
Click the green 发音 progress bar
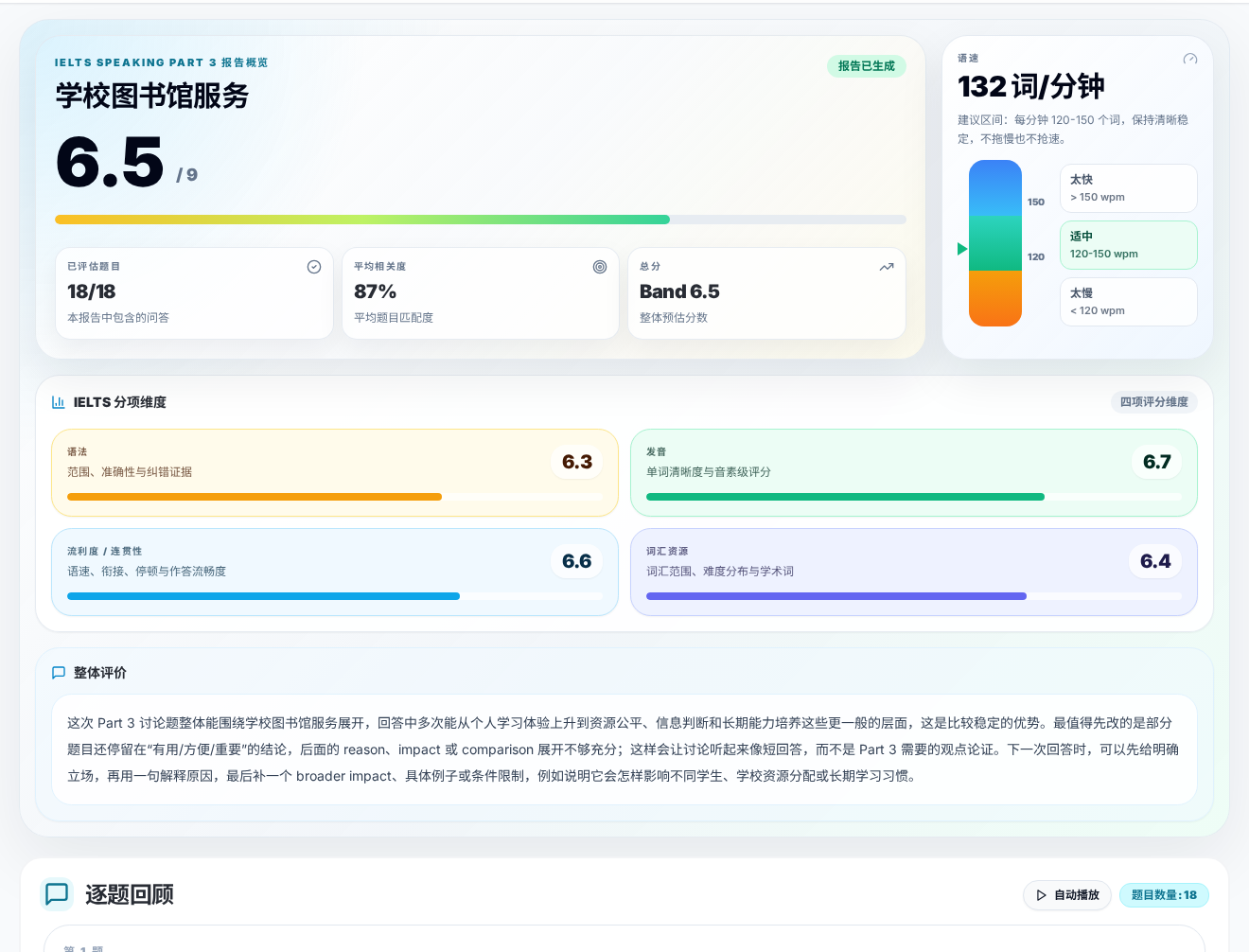[914, 497]
